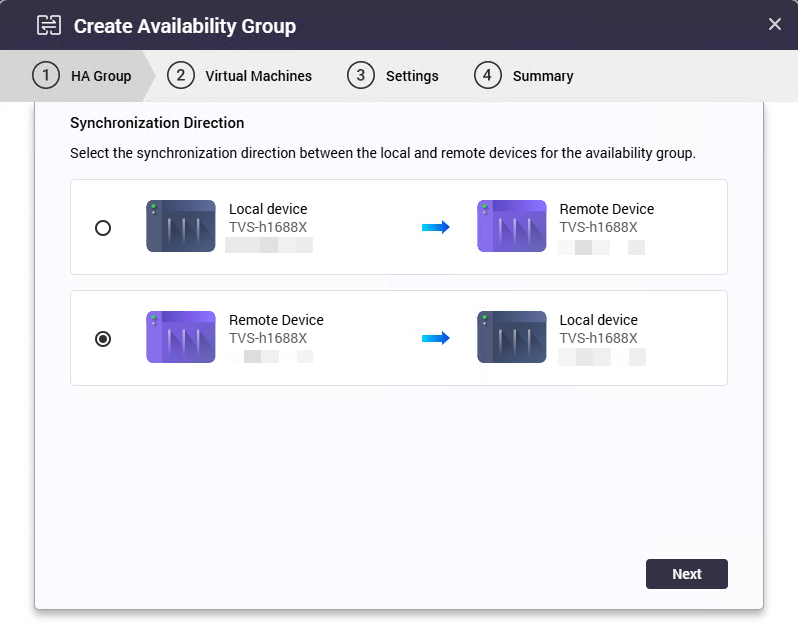The height and width of the screenshot is (626, 798).
Task: Click purple Remote Device NAS icon in first option
Action: (511, 226)
